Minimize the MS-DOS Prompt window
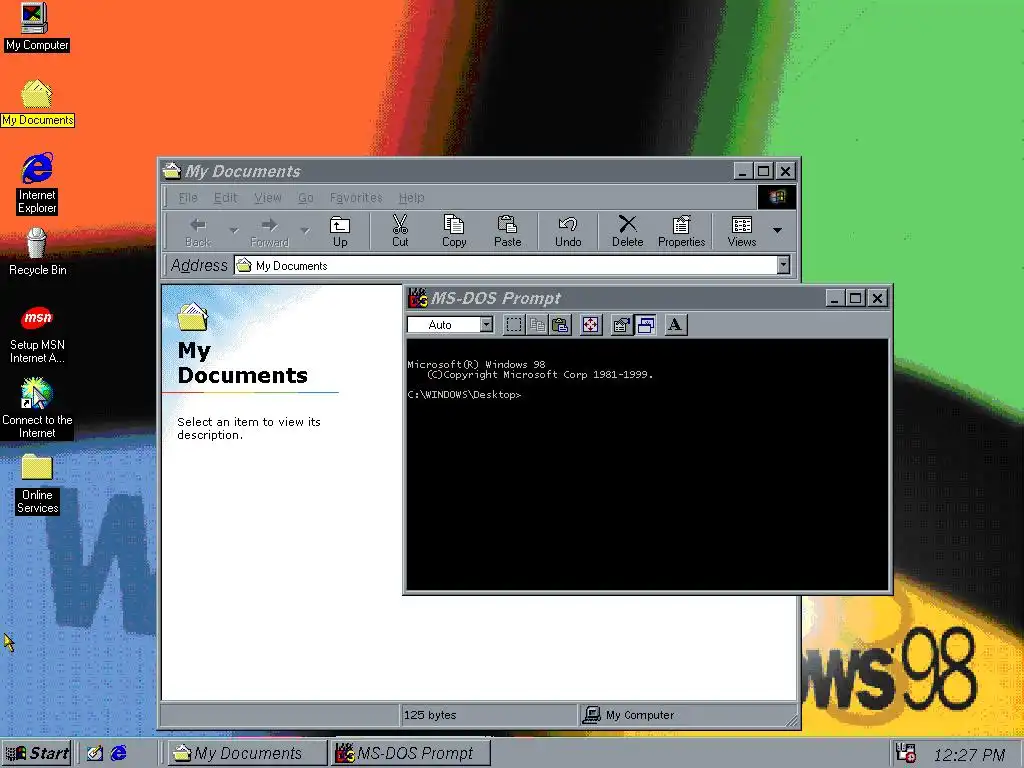1024x768 pixels. point(834,298)
